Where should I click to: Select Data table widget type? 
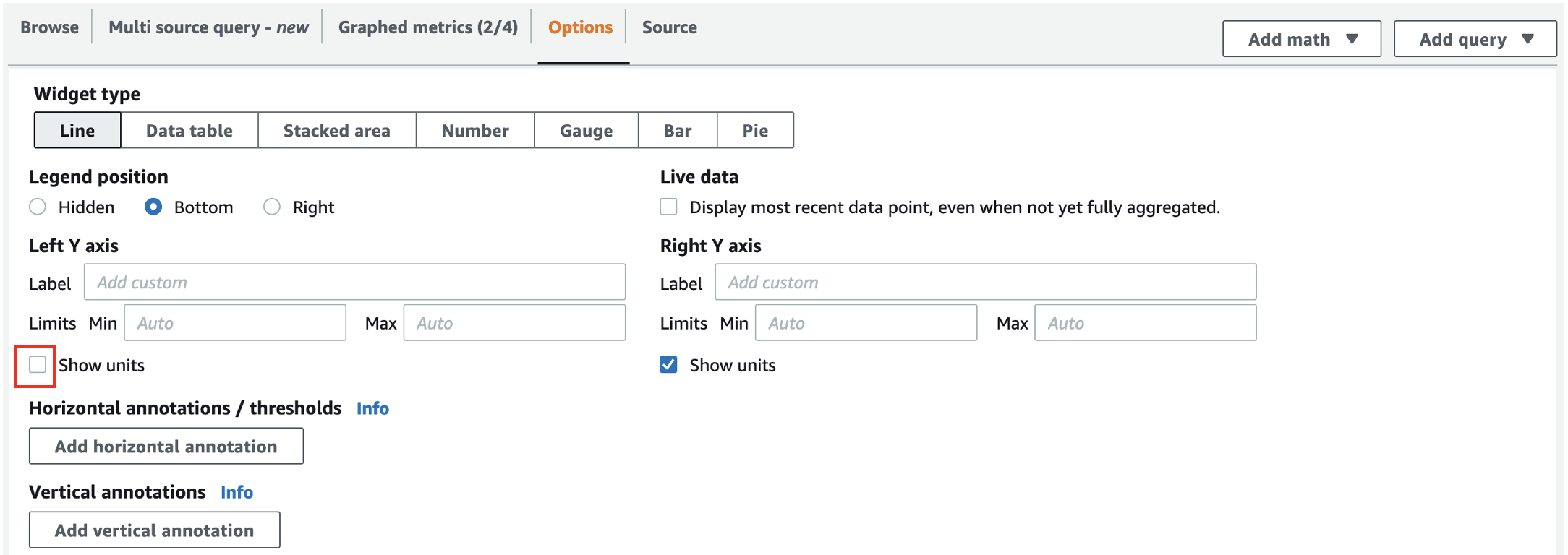189,131
